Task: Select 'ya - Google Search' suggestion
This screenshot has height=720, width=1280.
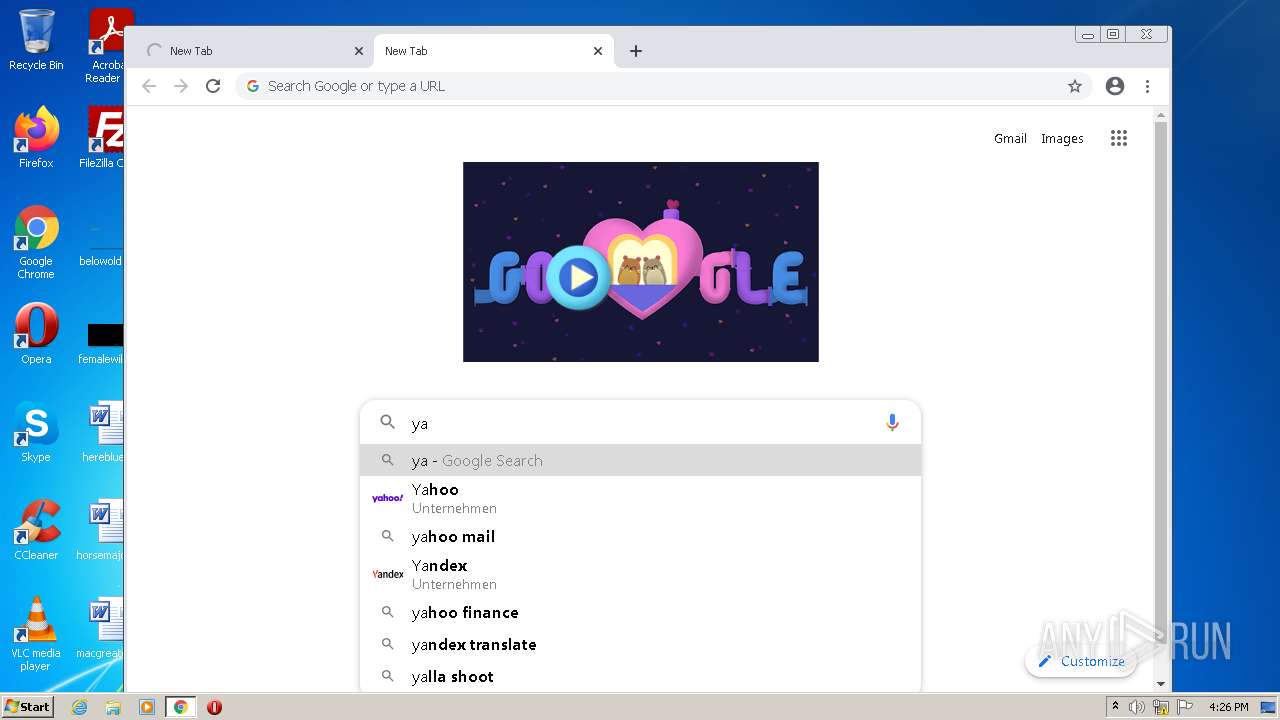Action: tap(640, 460)
